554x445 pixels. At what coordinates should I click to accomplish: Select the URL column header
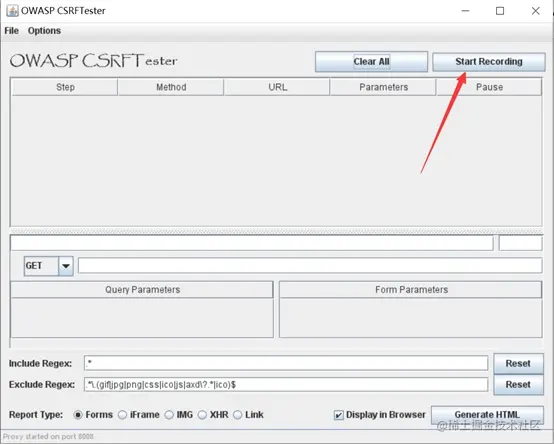point(277,87)
